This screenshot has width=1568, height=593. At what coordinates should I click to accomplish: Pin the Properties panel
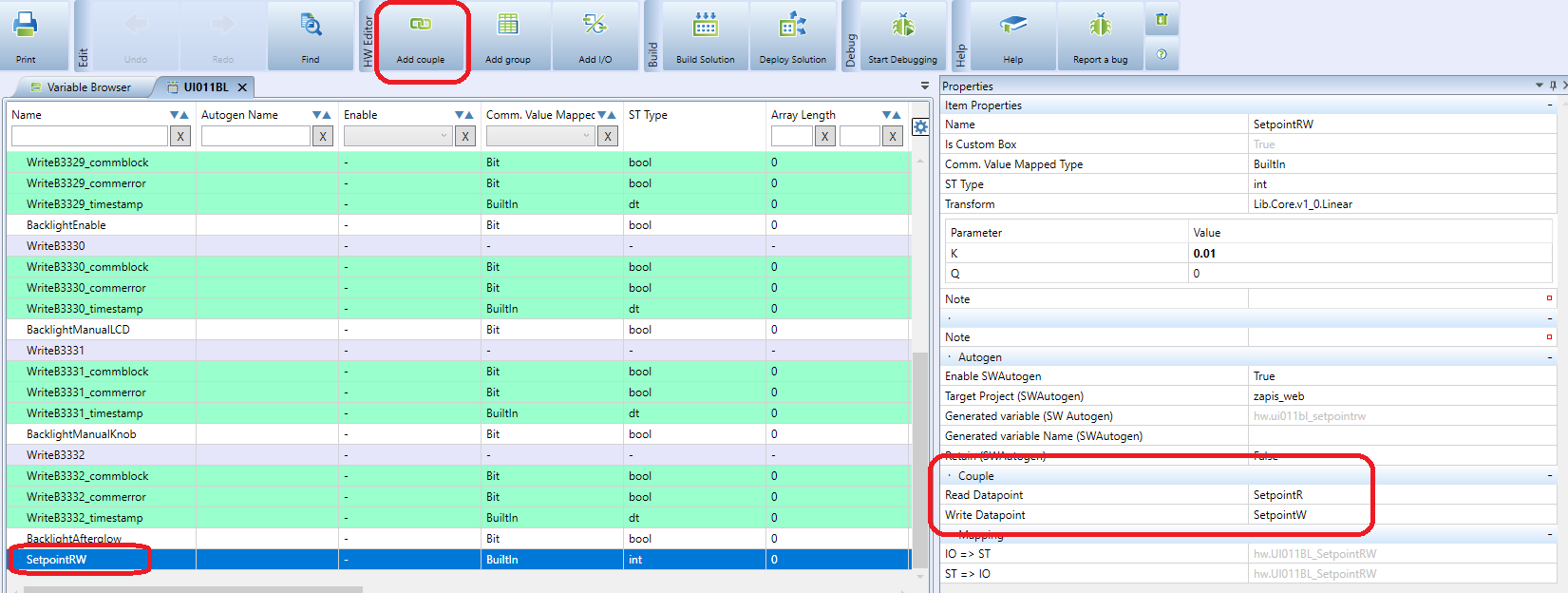point(1553,86)
